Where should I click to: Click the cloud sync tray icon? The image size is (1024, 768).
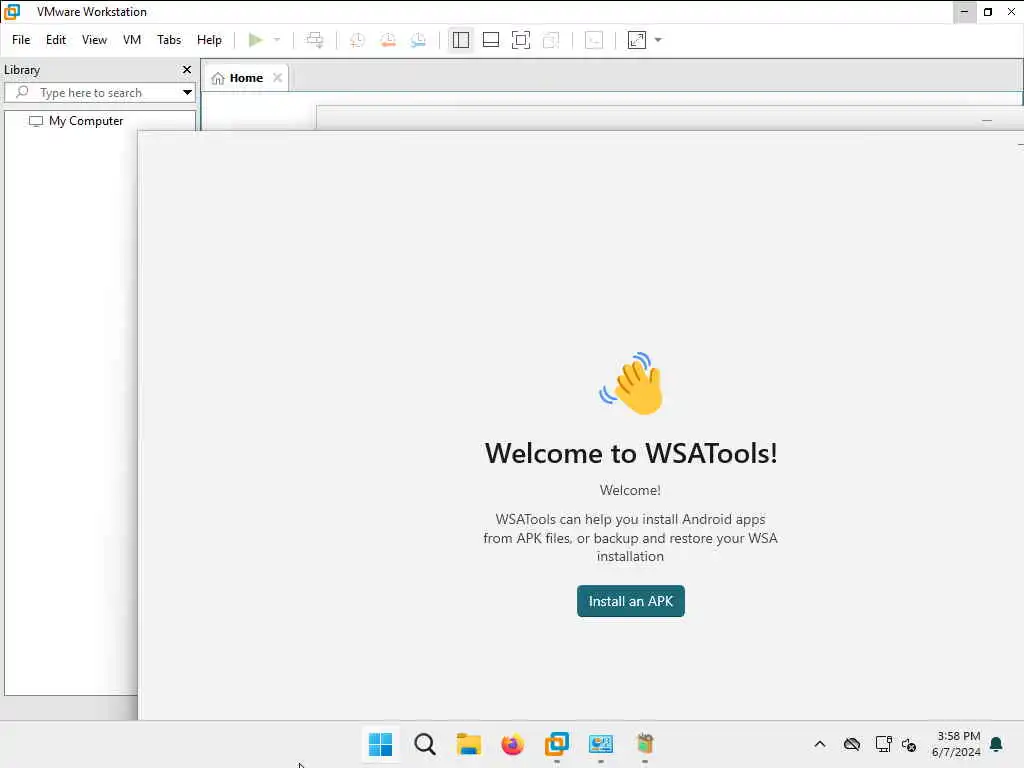coord(852,744)
